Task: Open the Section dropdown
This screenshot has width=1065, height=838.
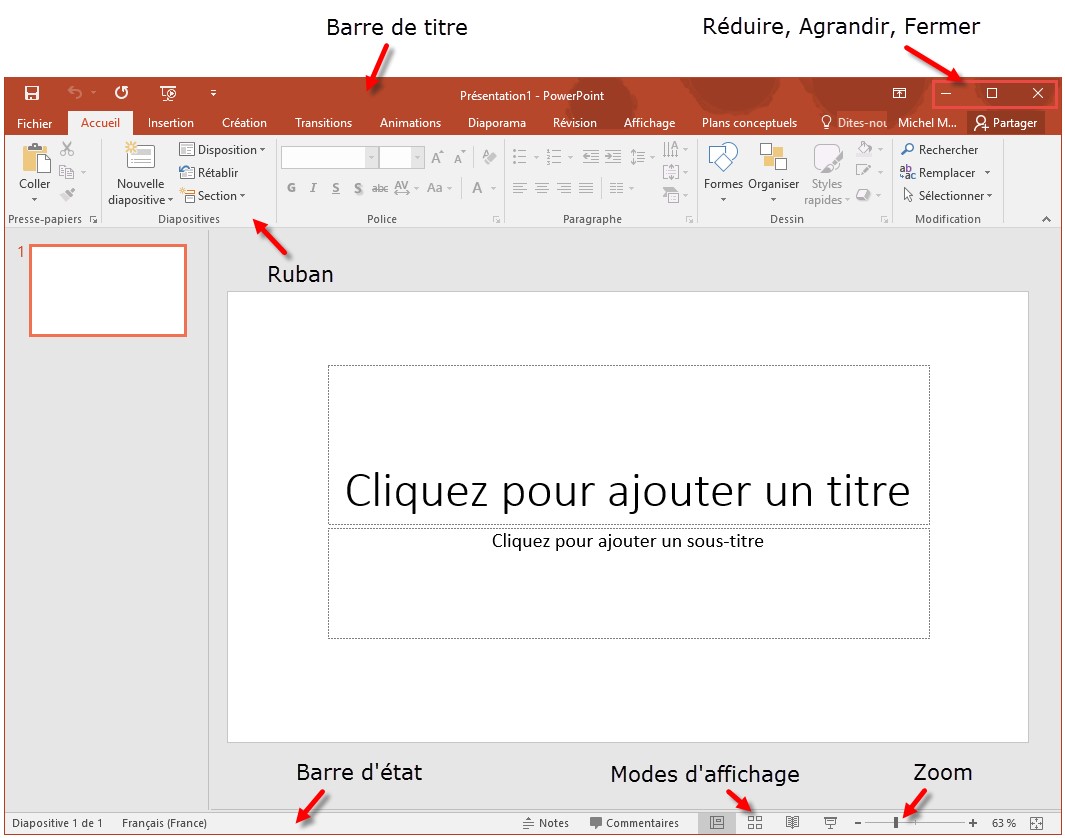Action: 212,196
